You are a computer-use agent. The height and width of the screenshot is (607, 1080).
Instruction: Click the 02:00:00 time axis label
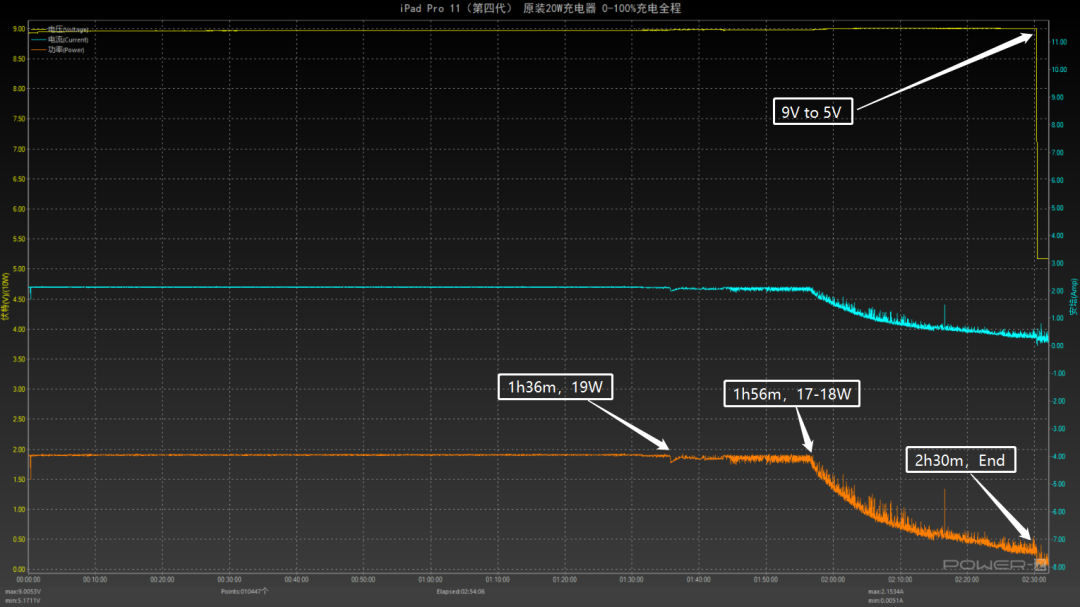coord(833,580)
